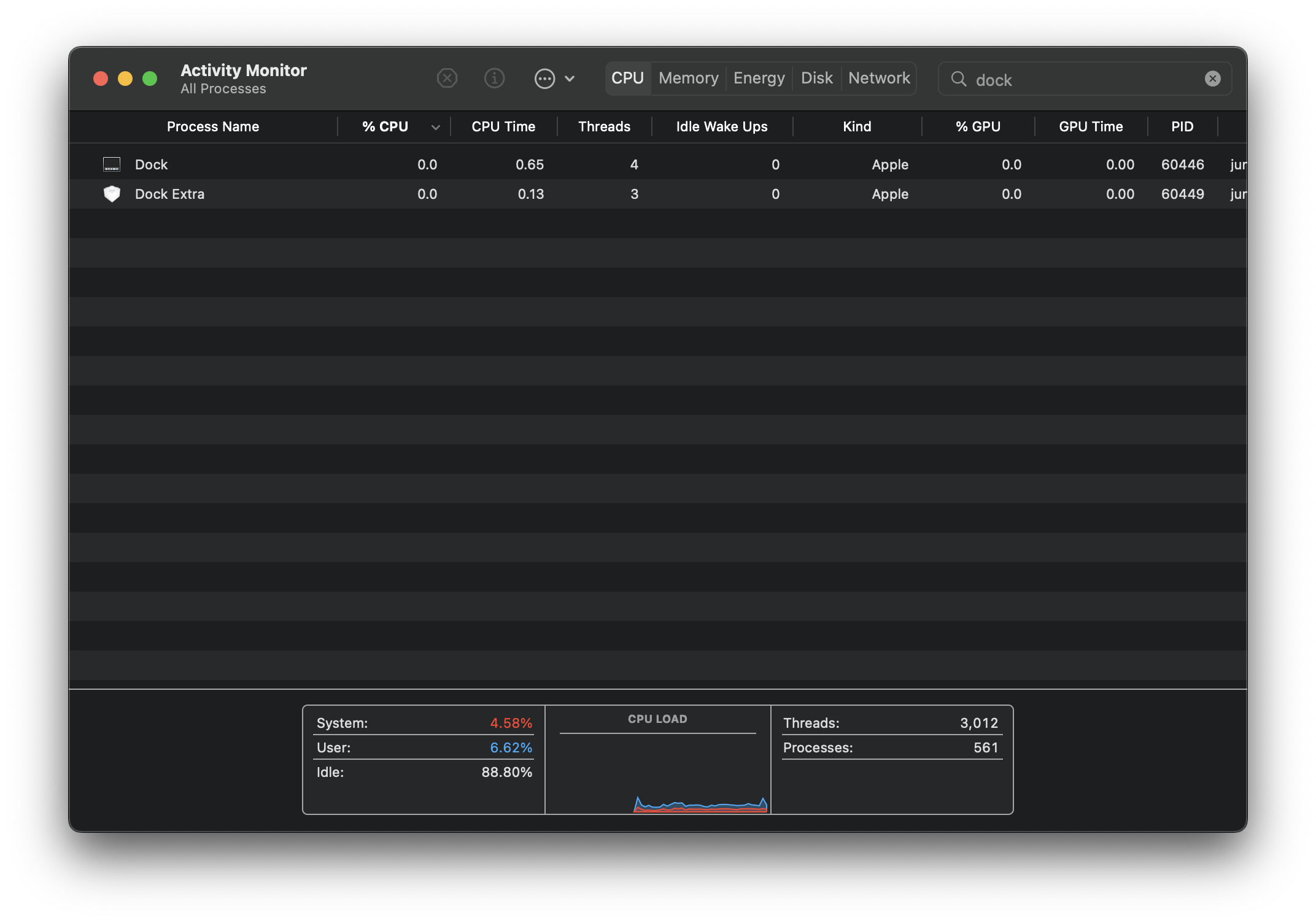Click the System 4.58% value
Image resolution: width=1316 pixels, height=923 pixels.
tap(511, 723)
